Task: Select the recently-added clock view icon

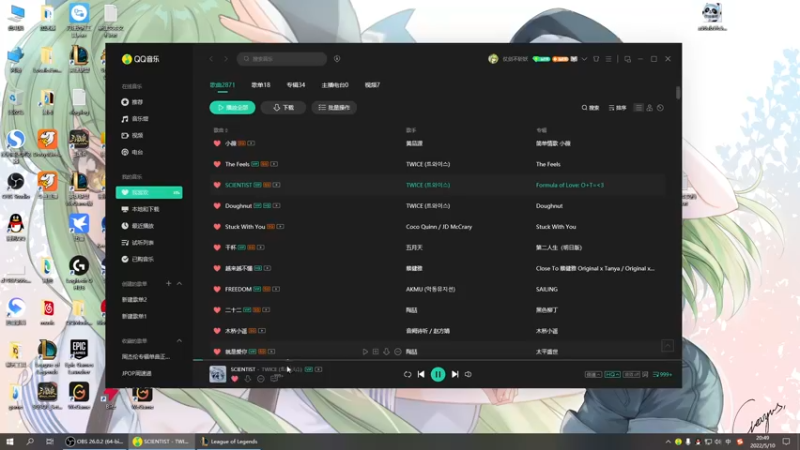Action: coord(660,108)
